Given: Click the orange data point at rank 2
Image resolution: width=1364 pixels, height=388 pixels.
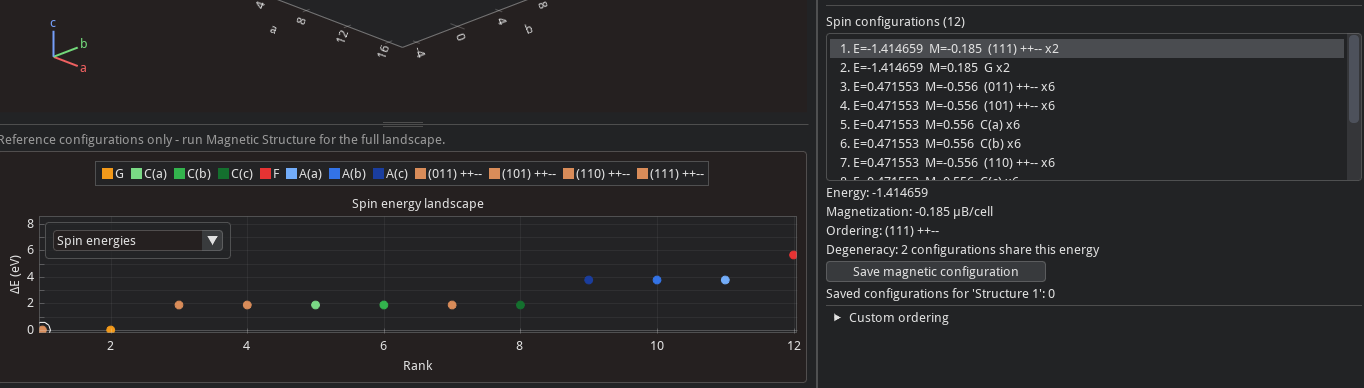Looking at the screenshot, I should (111, 330).
